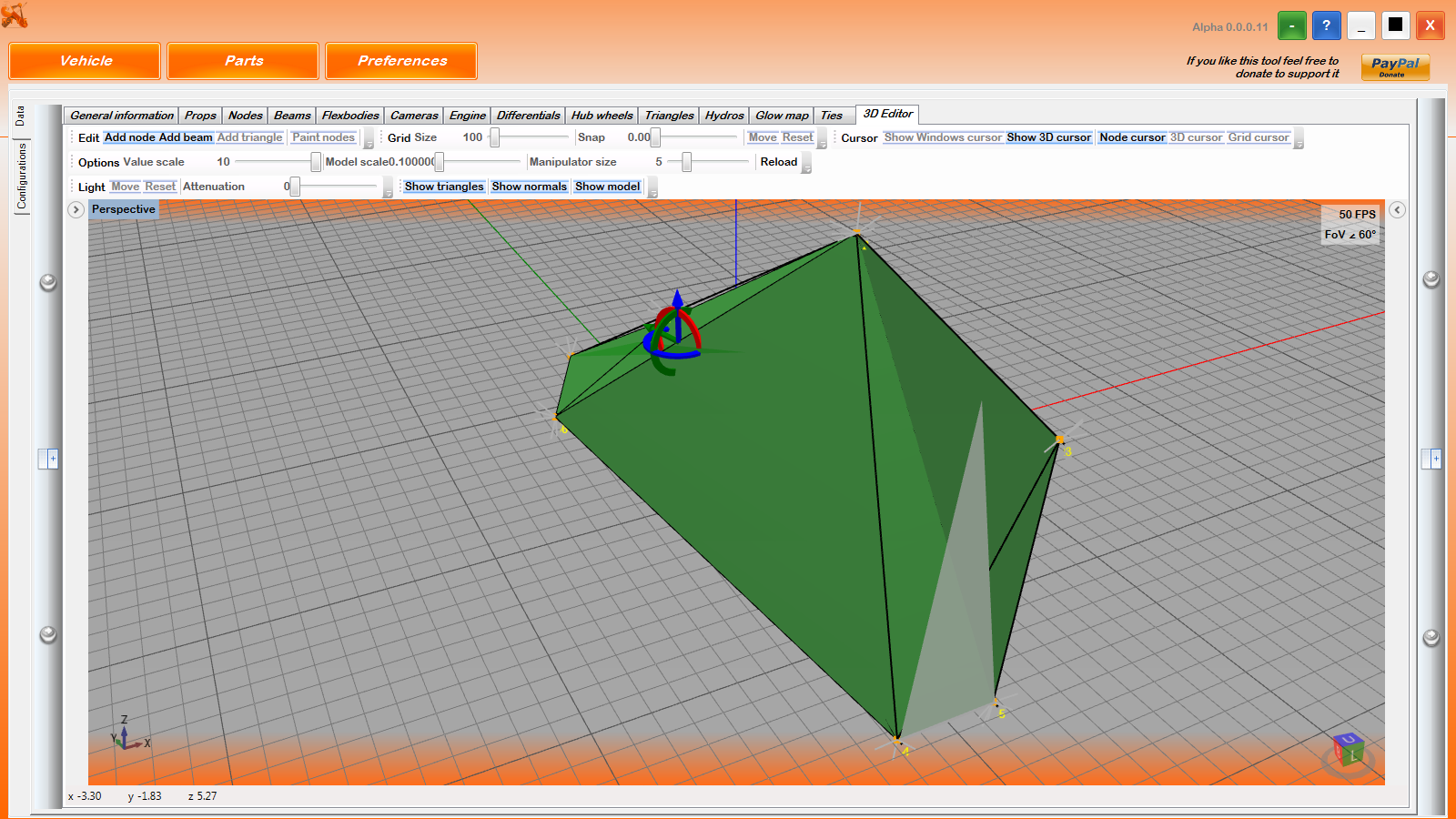Adjust the Value scale slider

click(277, 162)
